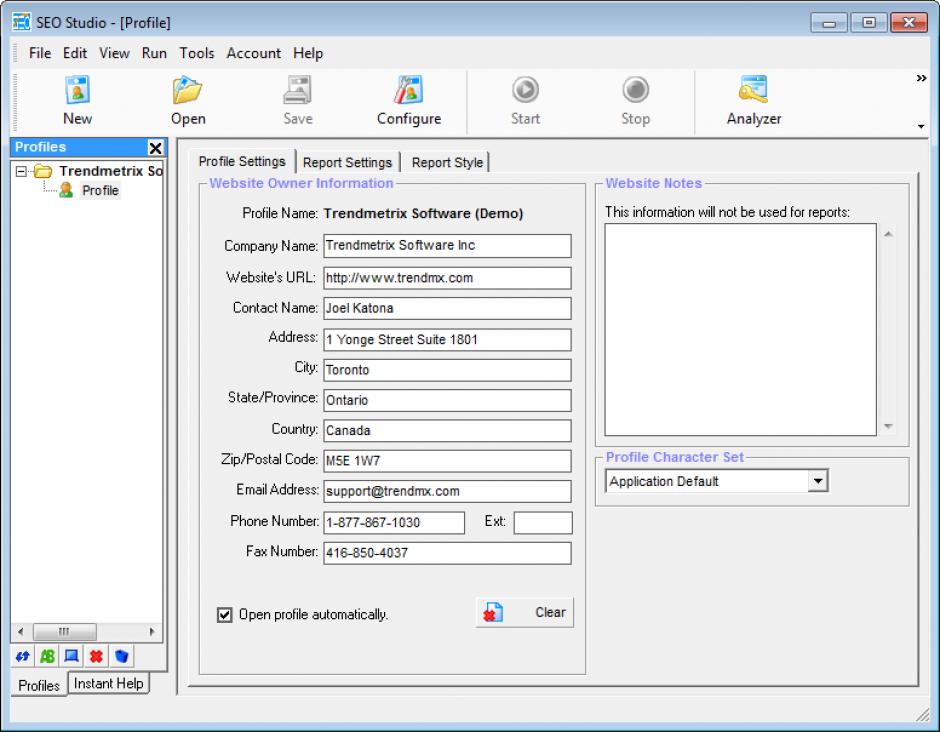
Task: Select the Profile item in tree
Action: (x=100, y=191)
